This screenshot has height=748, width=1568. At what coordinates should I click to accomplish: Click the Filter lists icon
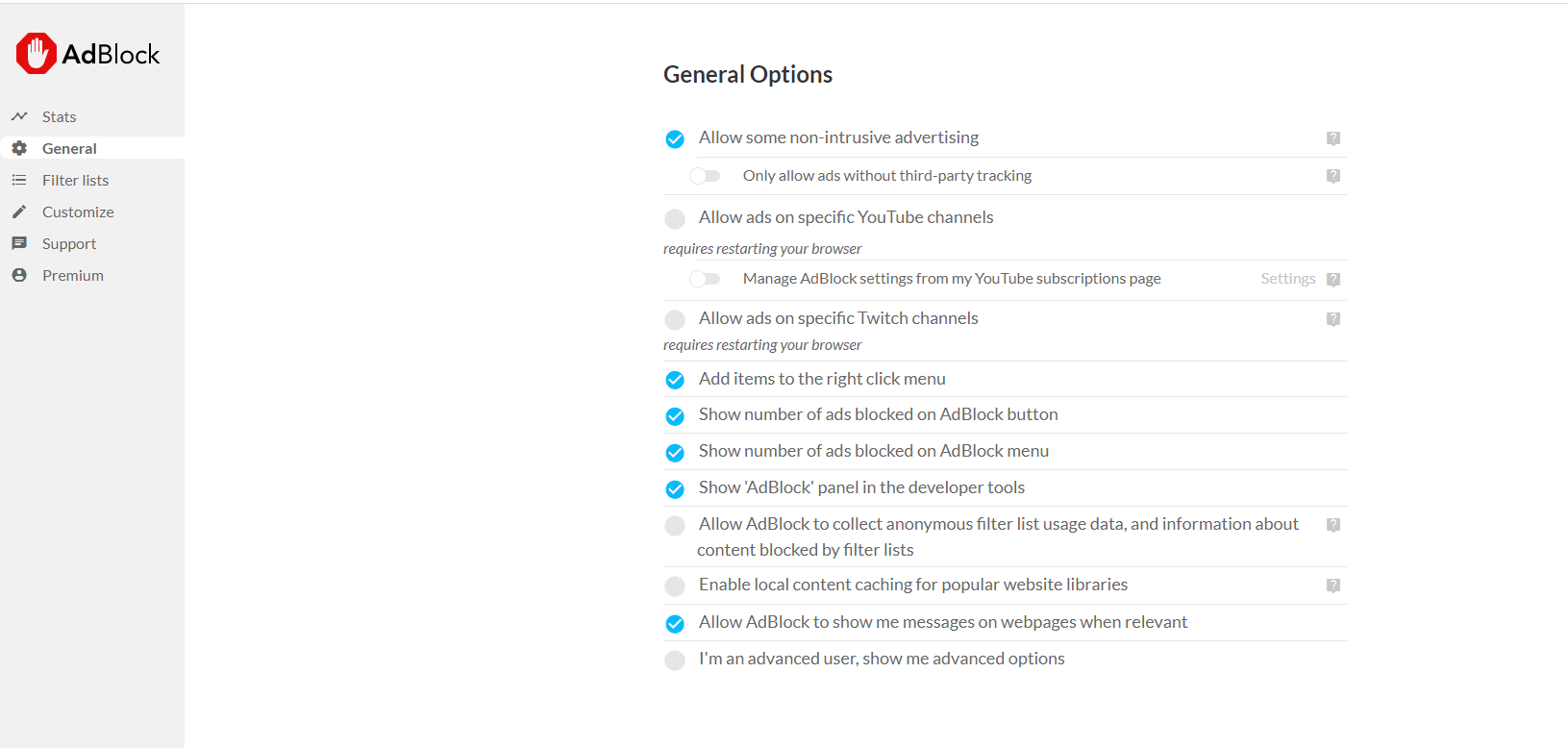coord(19,180)
